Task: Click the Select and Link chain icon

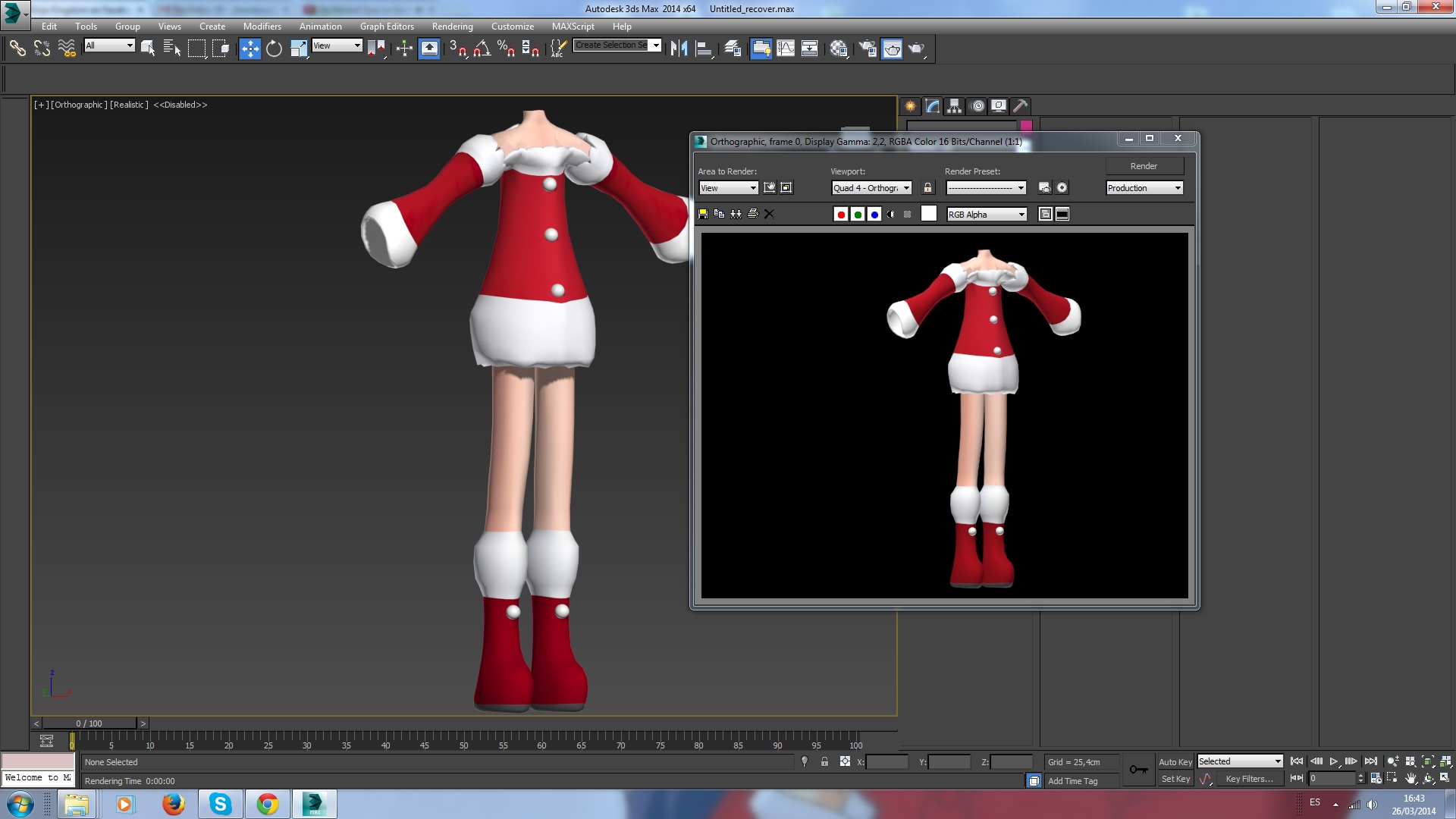Action: click(17, 49)
